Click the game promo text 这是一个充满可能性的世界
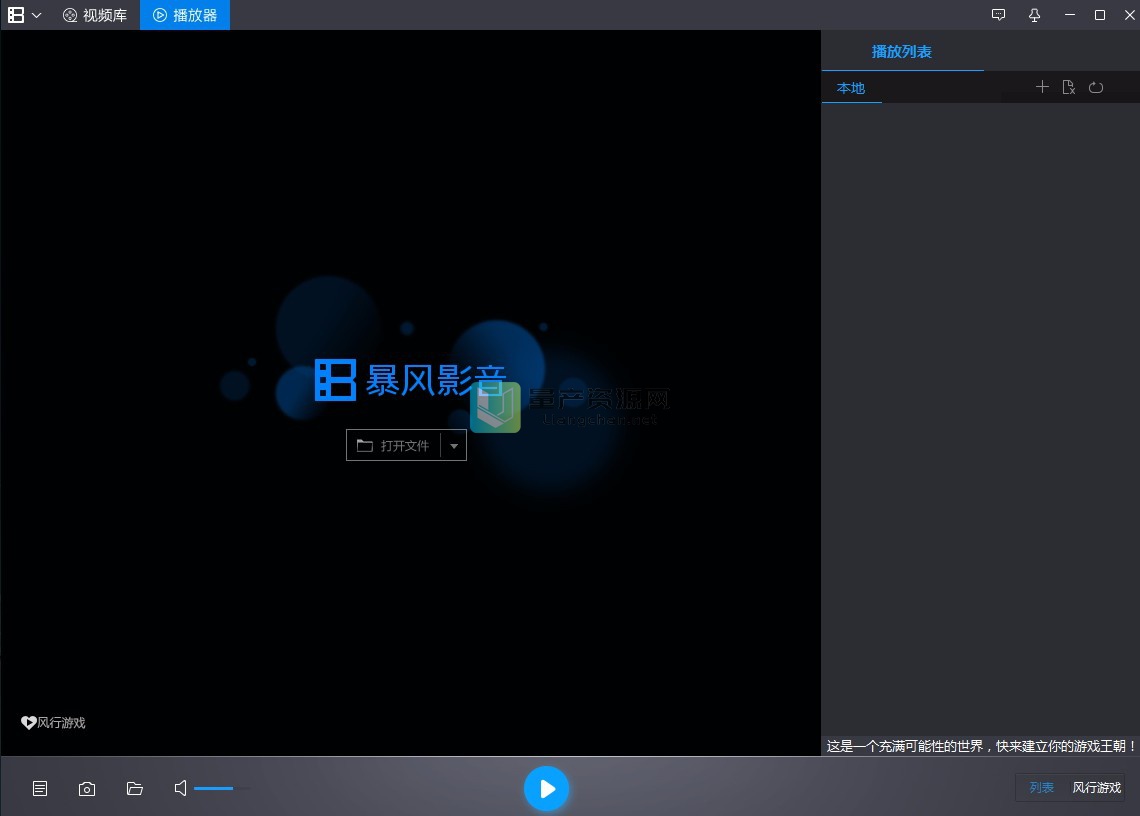The height and width of the screenshot is (816, 1140). coord(981,746)
